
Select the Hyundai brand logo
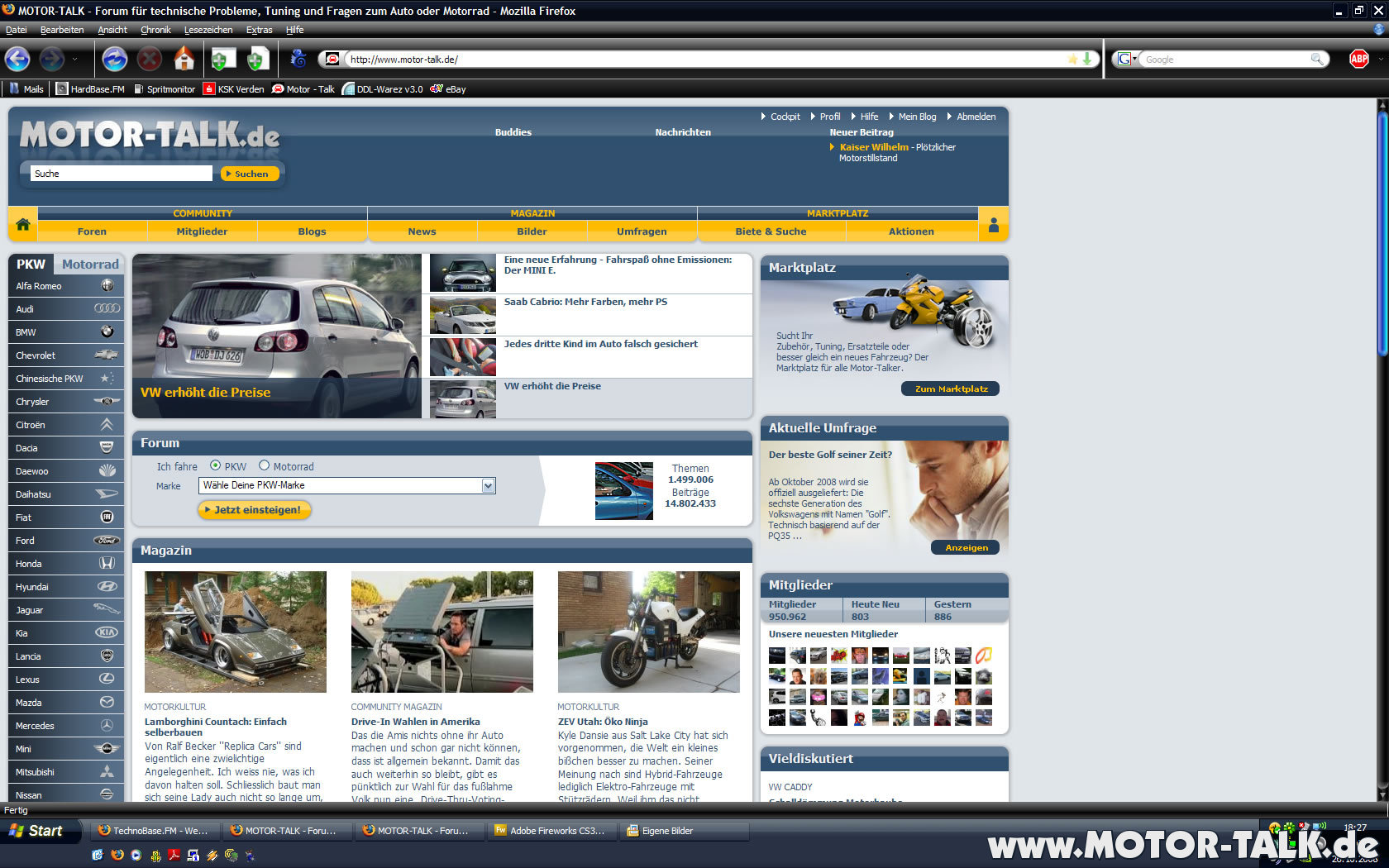(107, 586)
